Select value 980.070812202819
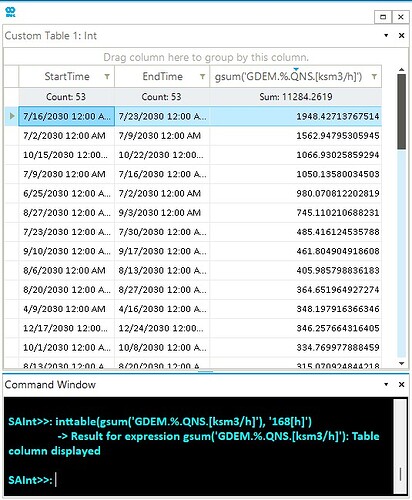The image size is (412, 500). click(x=296, y=194)
